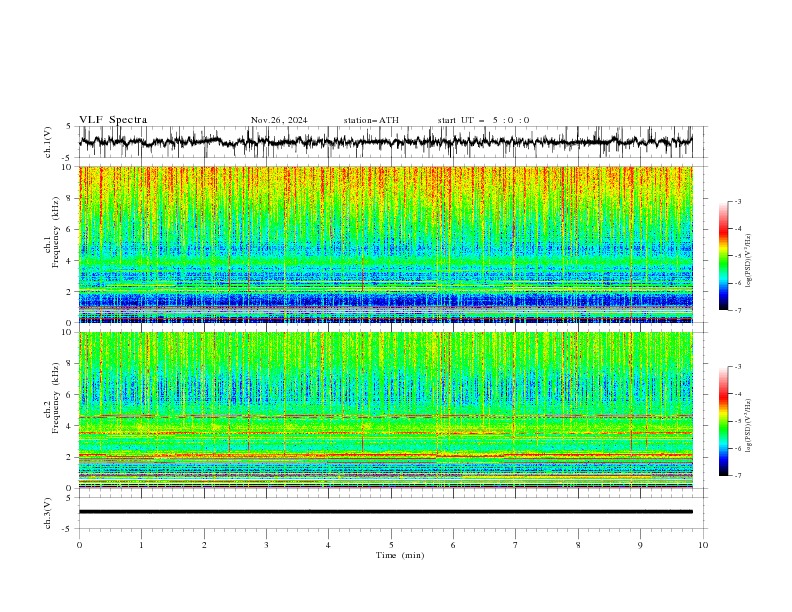Click time axis tick label "9"

tap(640, 545)
